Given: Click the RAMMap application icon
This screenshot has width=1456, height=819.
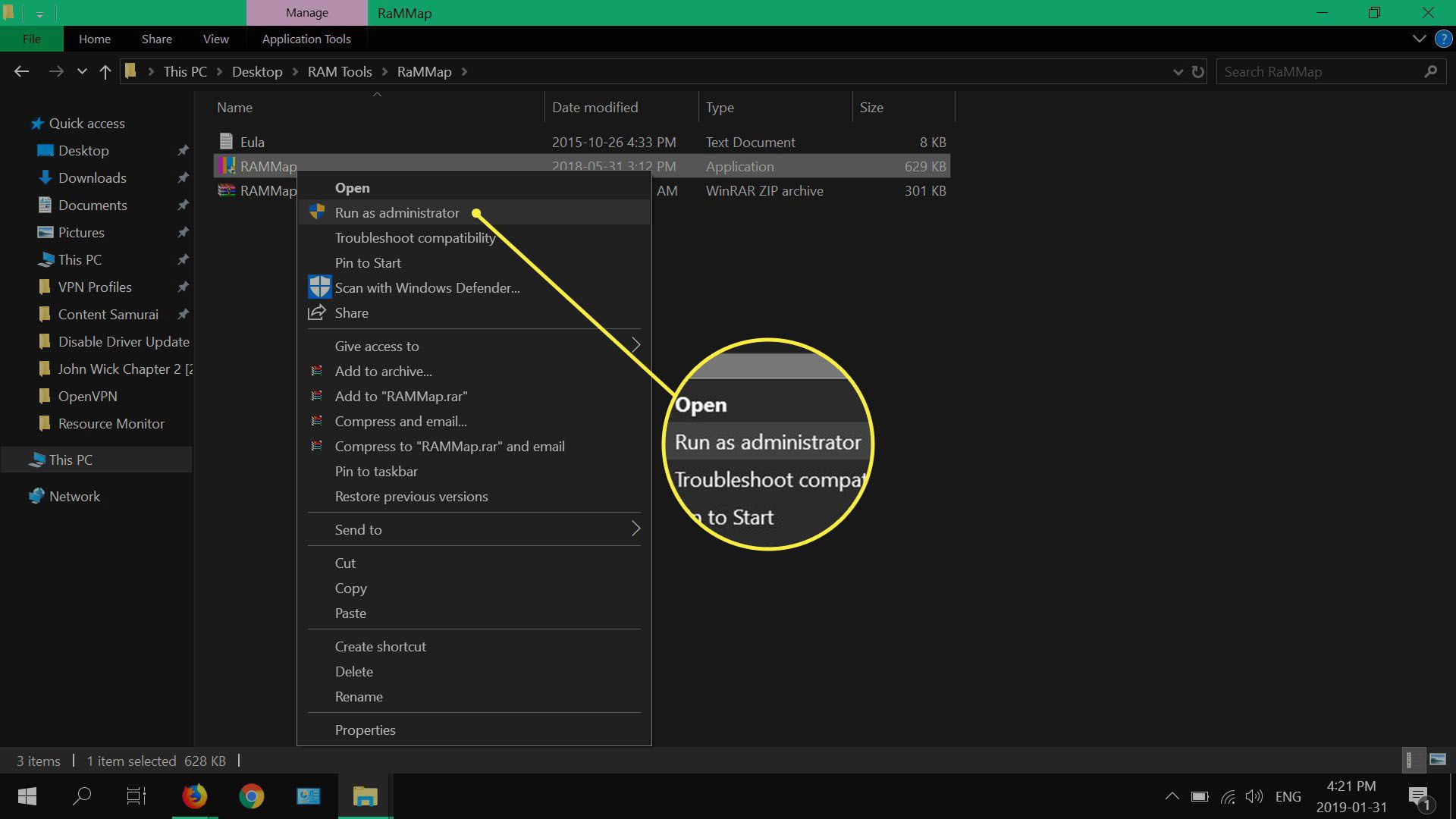Looking at the screenshot, I should tap(226, 166).
